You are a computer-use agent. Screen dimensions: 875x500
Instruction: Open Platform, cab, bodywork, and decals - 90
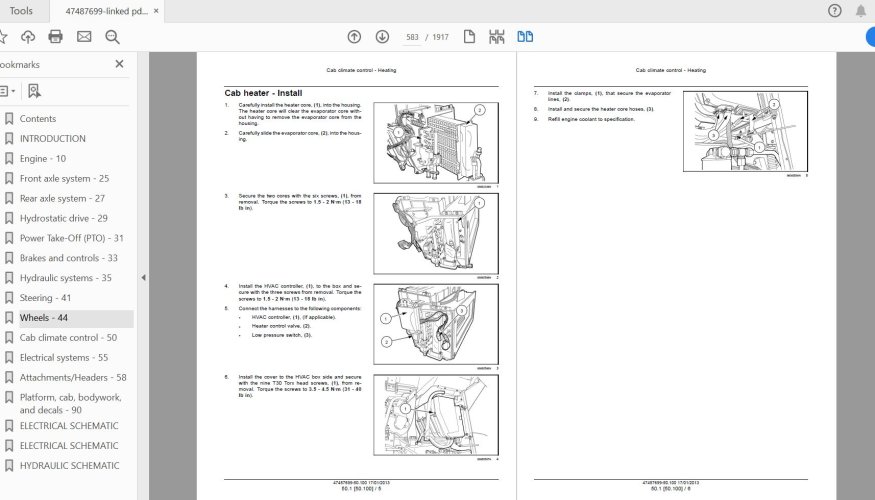pos(70,403)
